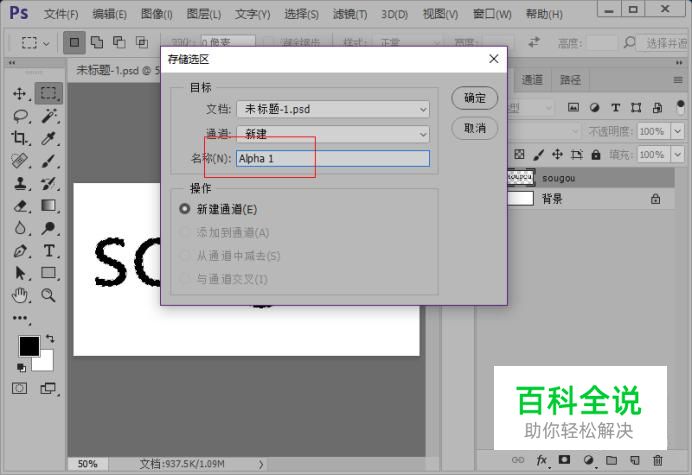Select the Eraser tool
This screenshot has width=692, height=475.
pyautogui.click(x=20, y=206)
